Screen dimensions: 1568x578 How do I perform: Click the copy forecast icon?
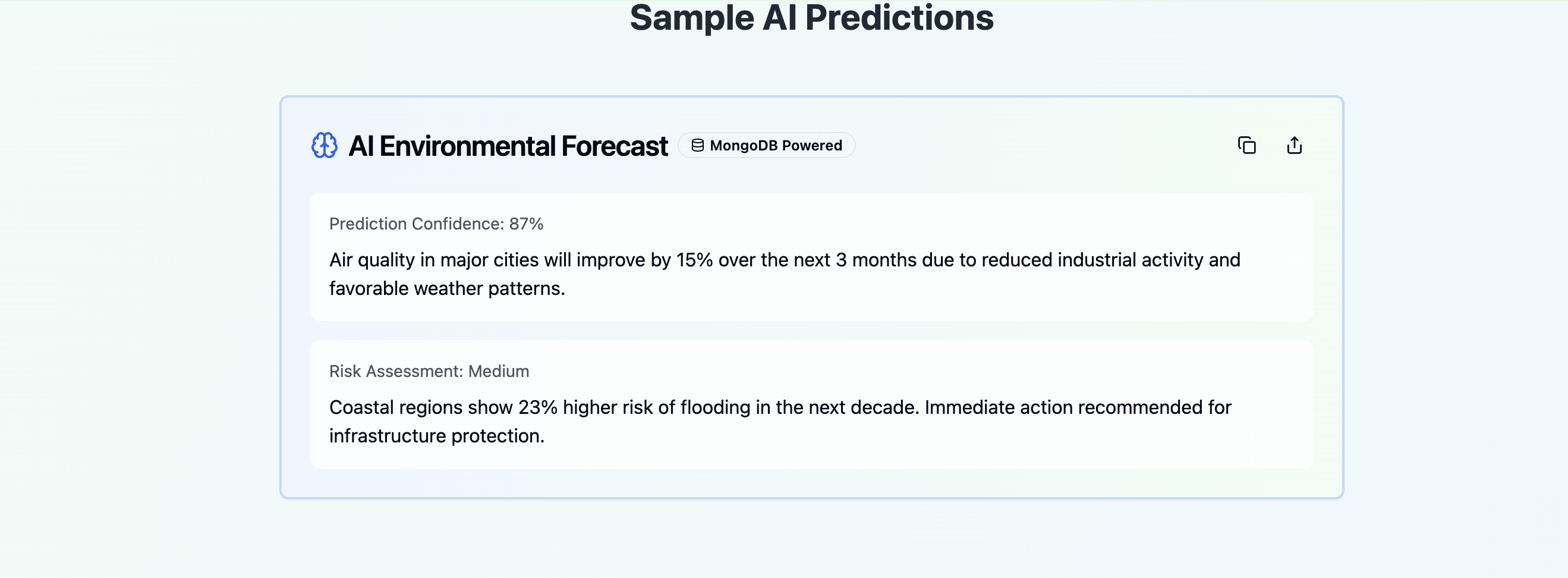coord(1246,146)
